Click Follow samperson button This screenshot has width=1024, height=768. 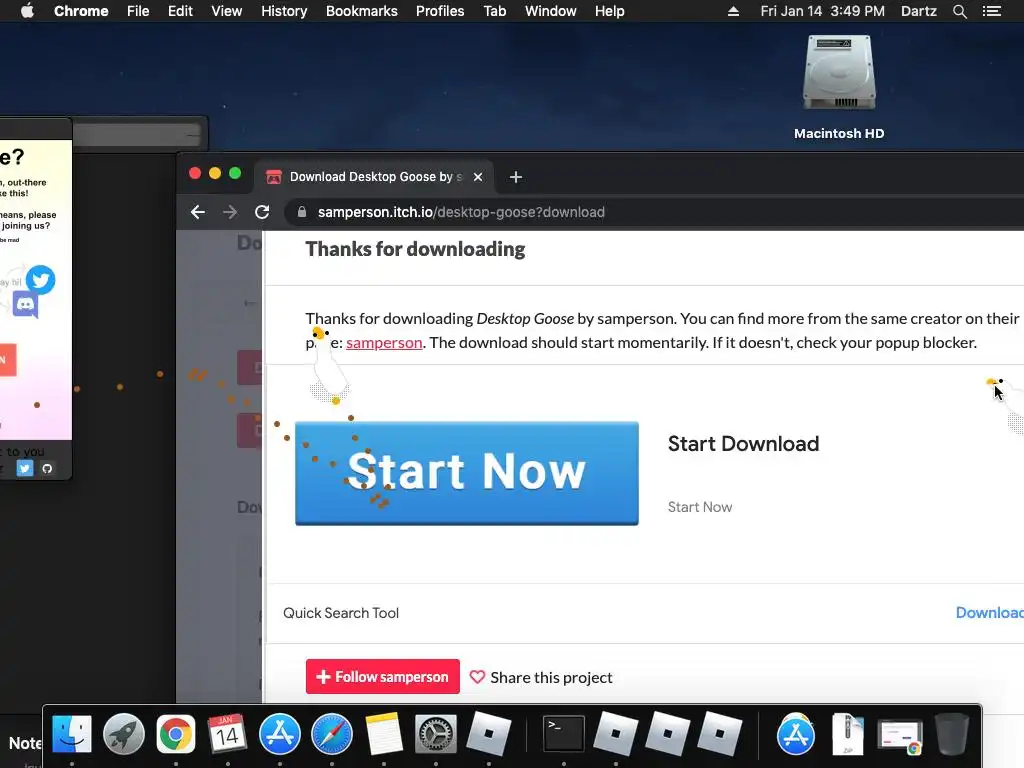coord(383,677)
